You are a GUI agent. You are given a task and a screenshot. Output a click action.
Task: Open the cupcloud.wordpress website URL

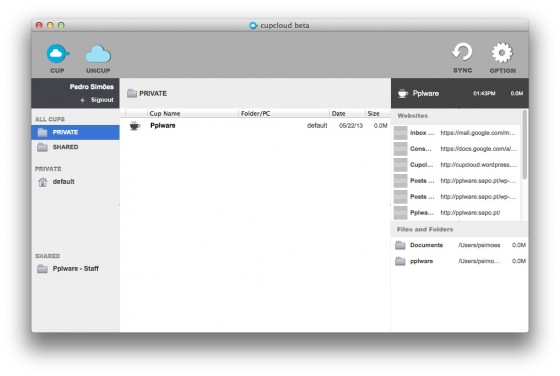pyautogui.click(x=479, y=165)
